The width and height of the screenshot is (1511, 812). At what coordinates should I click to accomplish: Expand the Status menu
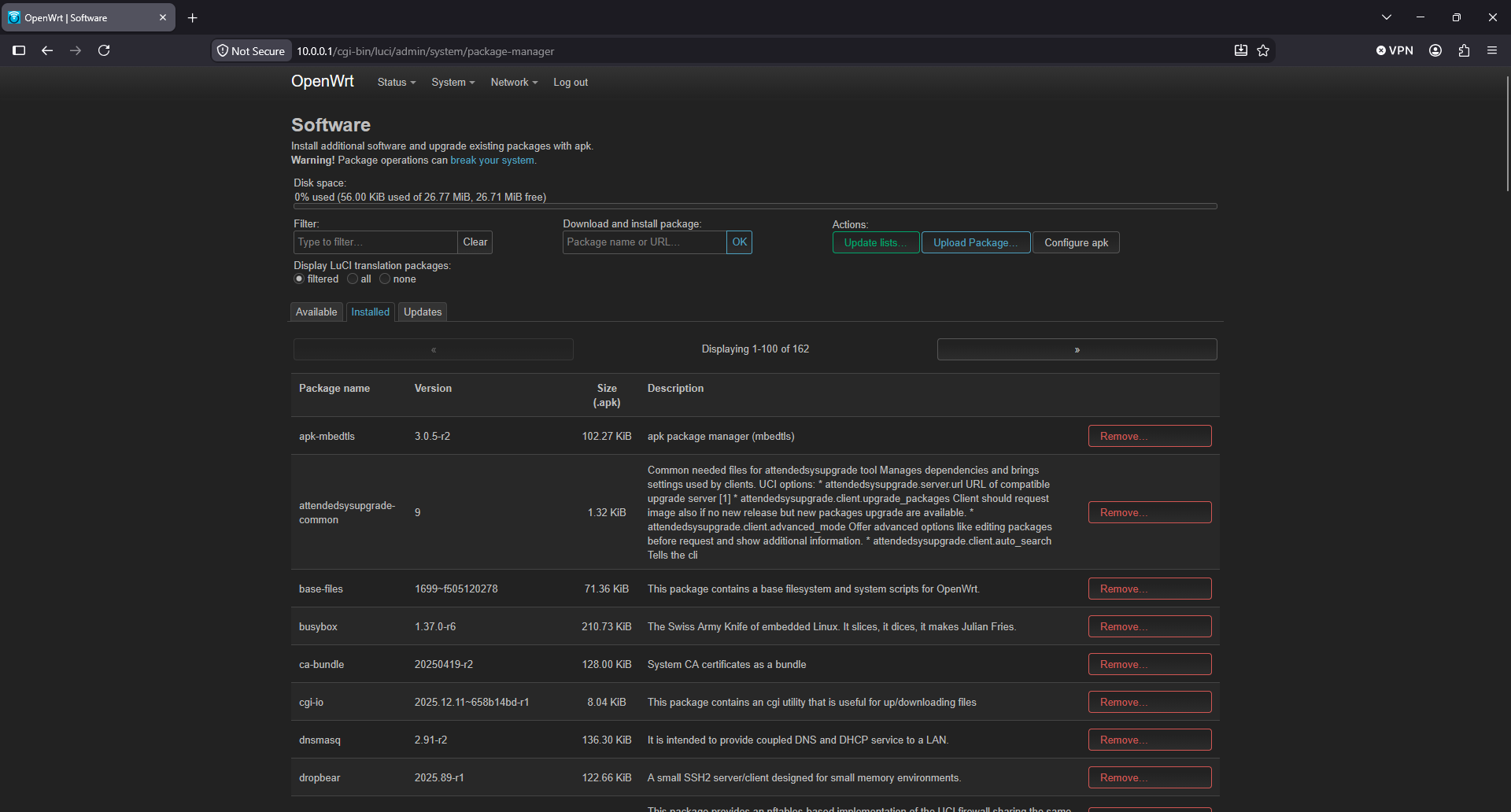[x=397, y=83]
